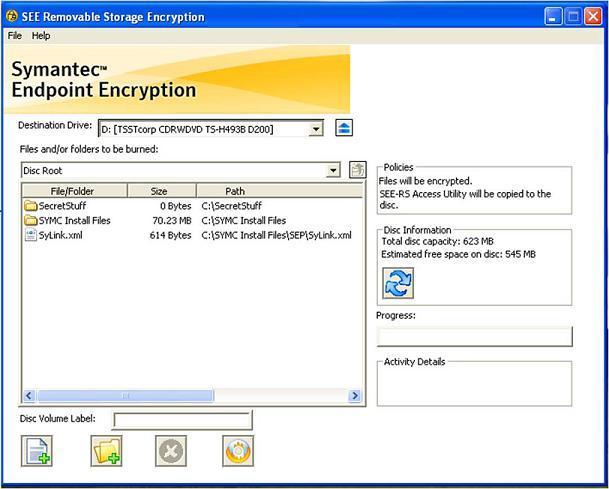Click the 0 Bytes size value
Screen dimensions: 609x489
[x=176, y=206]
